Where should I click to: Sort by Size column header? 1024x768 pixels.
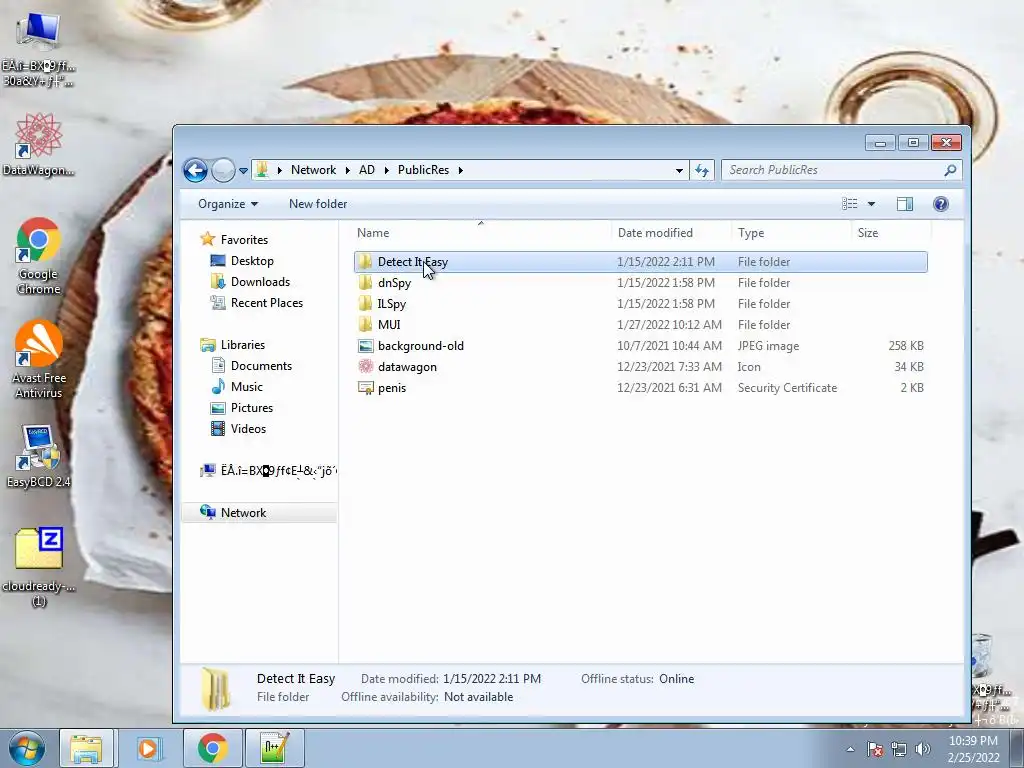tap(891, 232)
